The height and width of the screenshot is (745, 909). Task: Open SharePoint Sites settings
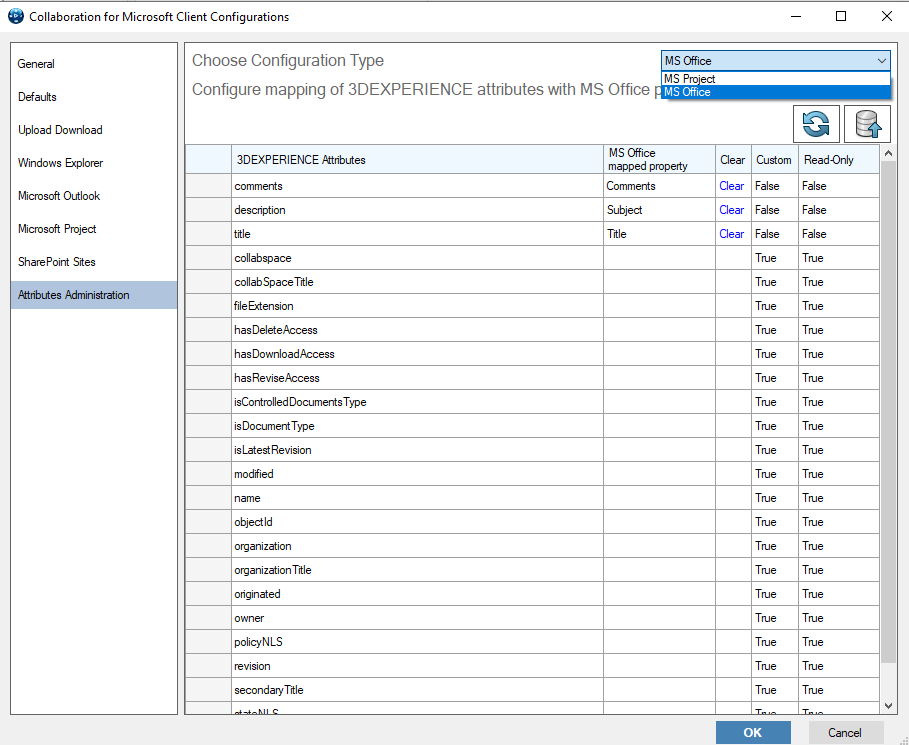(x=94, y=262)
